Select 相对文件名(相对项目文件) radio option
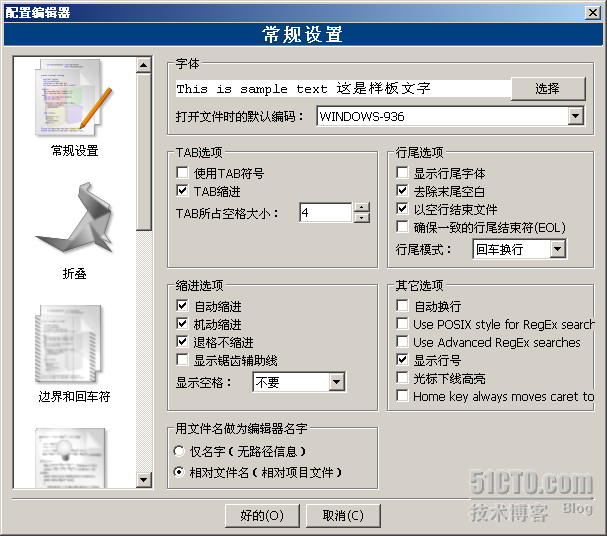This screenshot has height=536, width=607. tap(179, 473)
